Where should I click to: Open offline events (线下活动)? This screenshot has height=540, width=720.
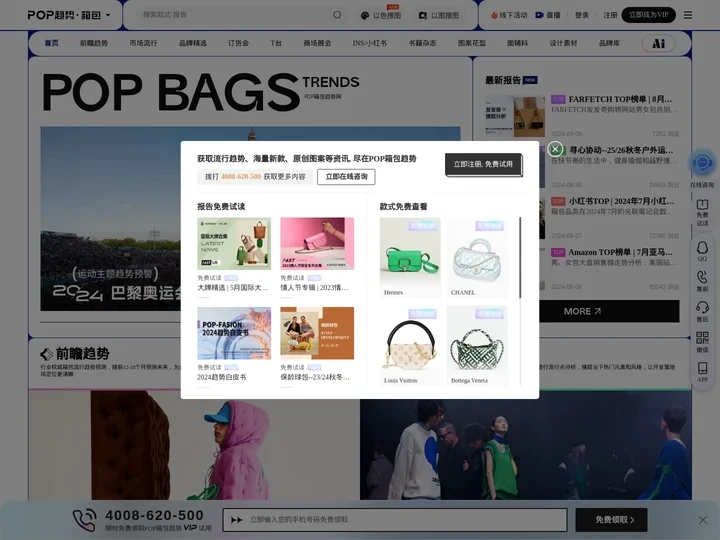coord(509,15)
